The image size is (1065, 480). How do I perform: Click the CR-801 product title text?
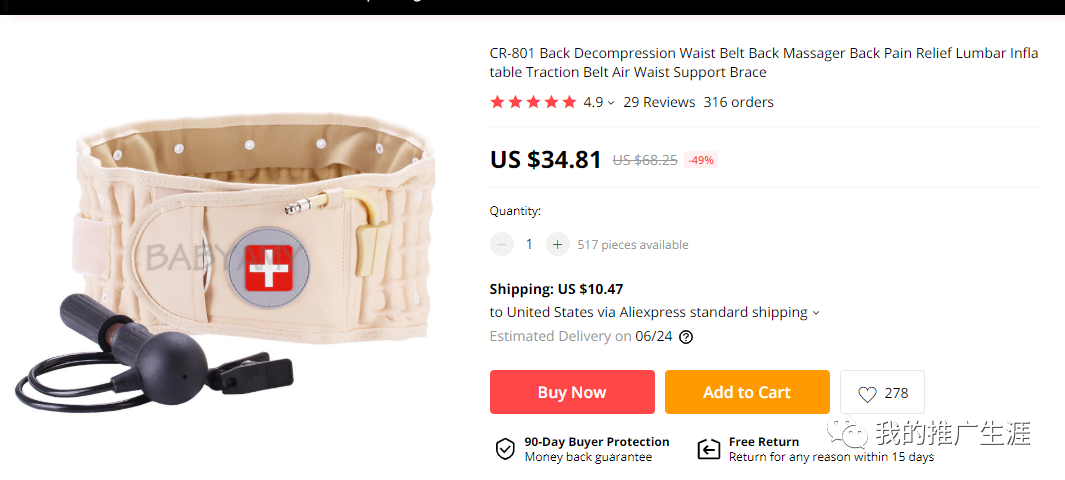click(x=763, y=62)
